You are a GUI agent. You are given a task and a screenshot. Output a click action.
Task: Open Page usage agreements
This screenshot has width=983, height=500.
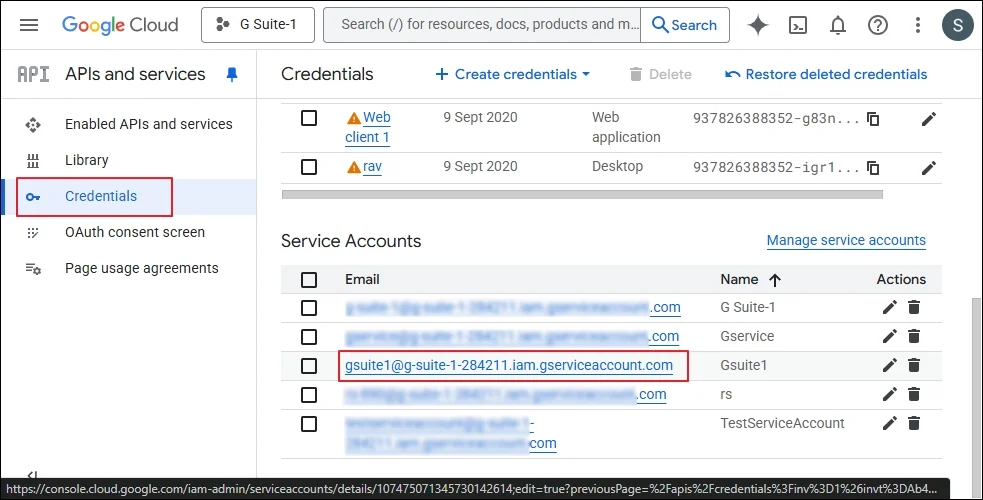click(142, 268)
